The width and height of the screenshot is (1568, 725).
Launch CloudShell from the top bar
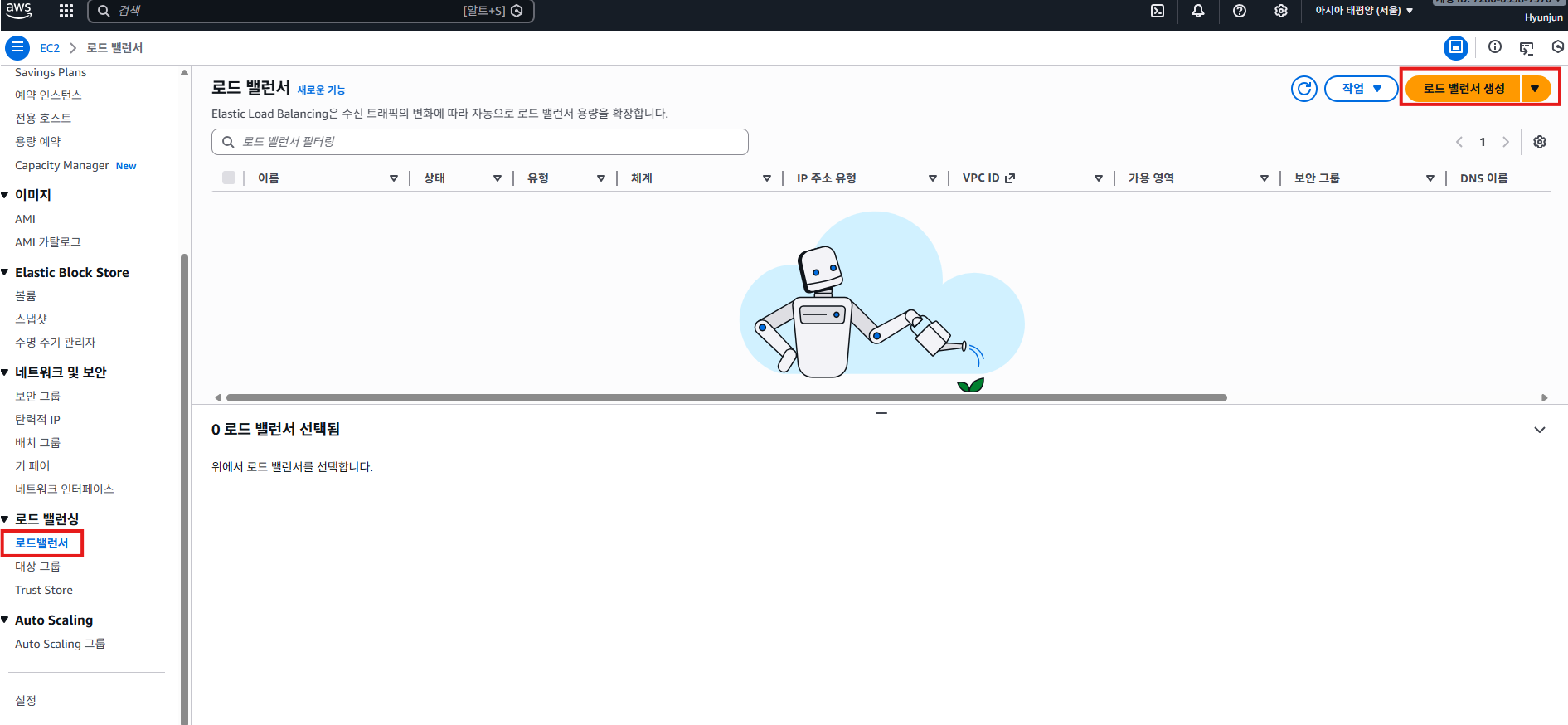1158,11
